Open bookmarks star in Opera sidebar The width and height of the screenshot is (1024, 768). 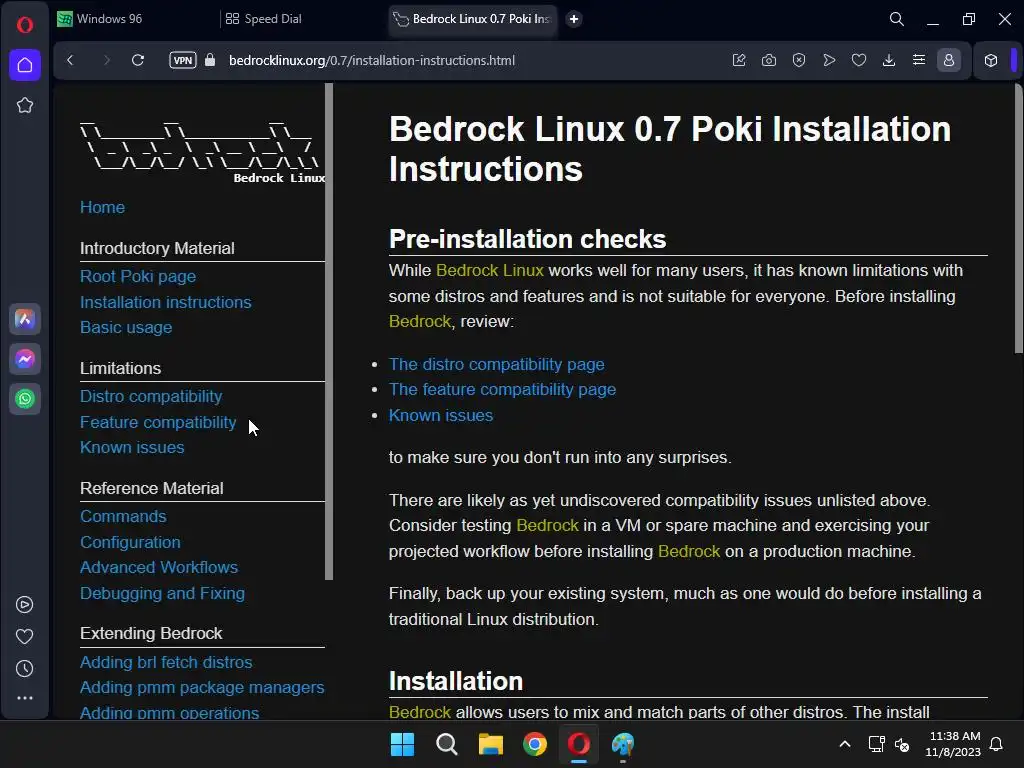pyautogui.click(x=25, y=105)
